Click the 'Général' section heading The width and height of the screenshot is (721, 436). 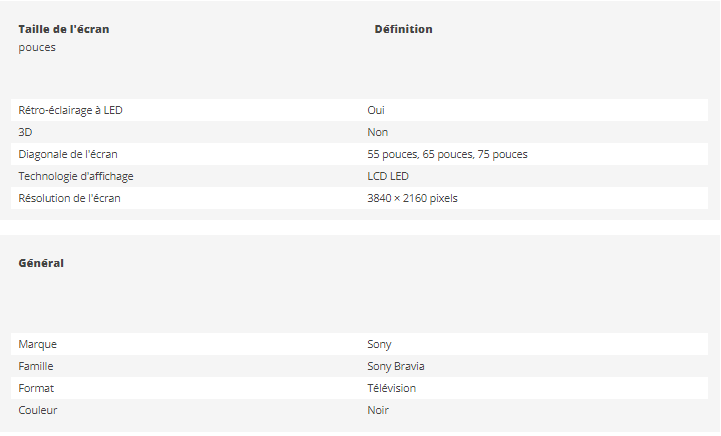coord(41,263)
